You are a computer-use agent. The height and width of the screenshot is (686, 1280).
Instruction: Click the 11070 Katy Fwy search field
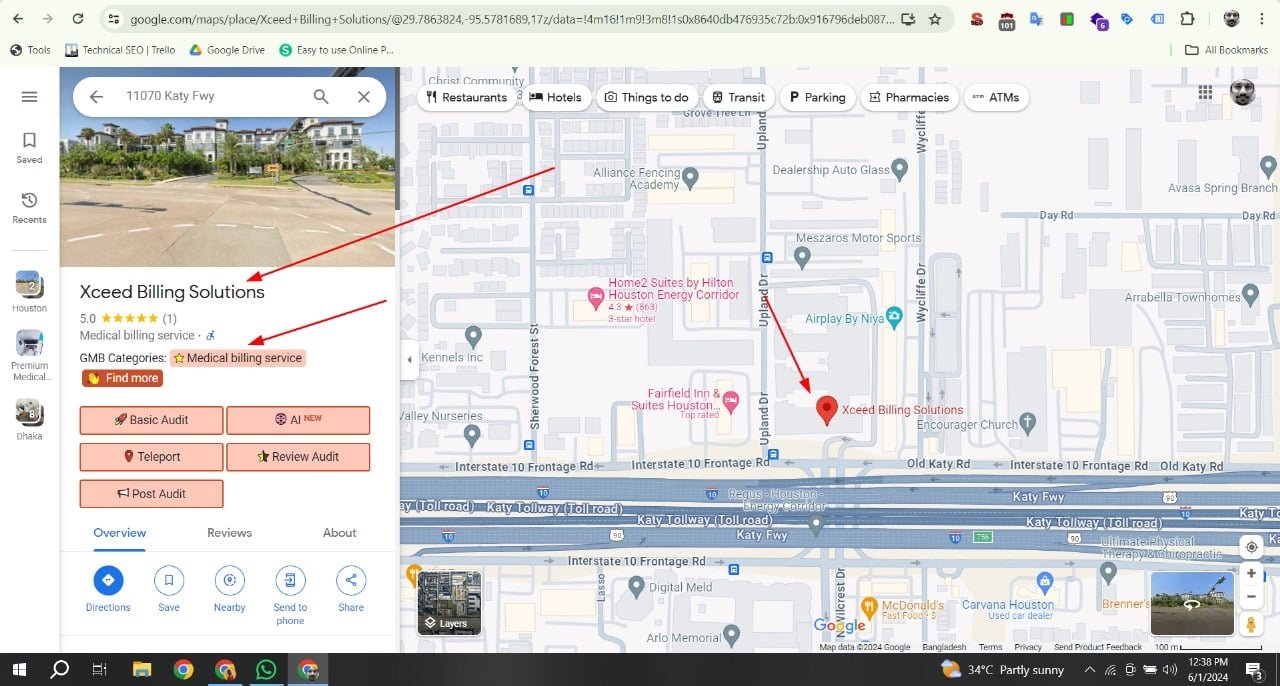pyautogui.click(x=210, y=96)
